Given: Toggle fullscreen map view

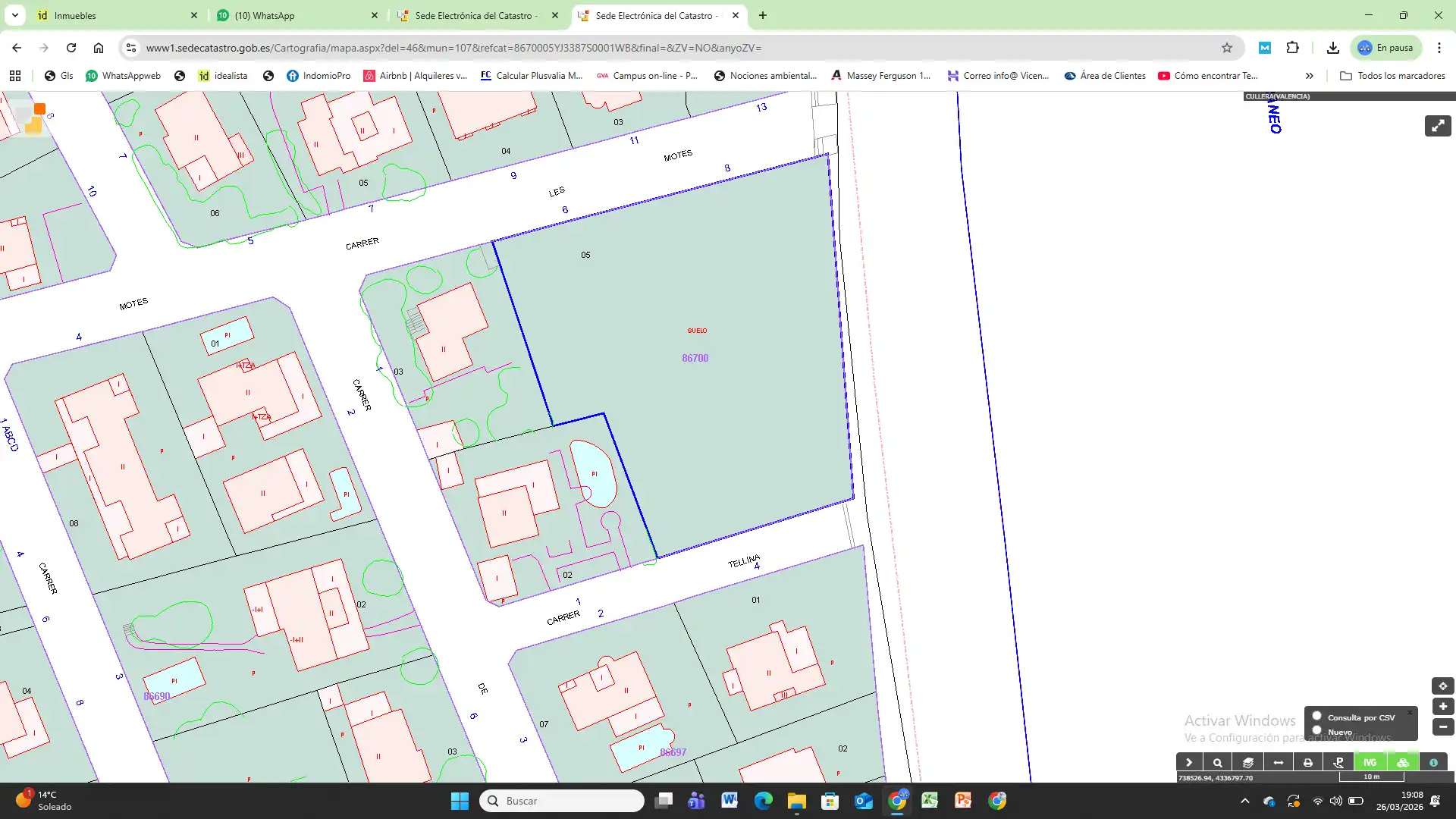Looking at the screenshot, I should coord(1438,126).
